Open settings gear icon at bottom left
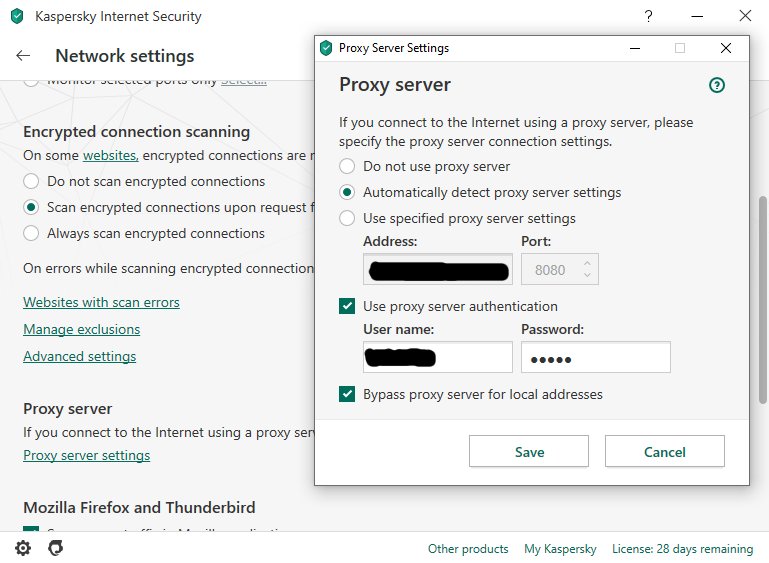The image size is (769, 563). coord(23,548)
